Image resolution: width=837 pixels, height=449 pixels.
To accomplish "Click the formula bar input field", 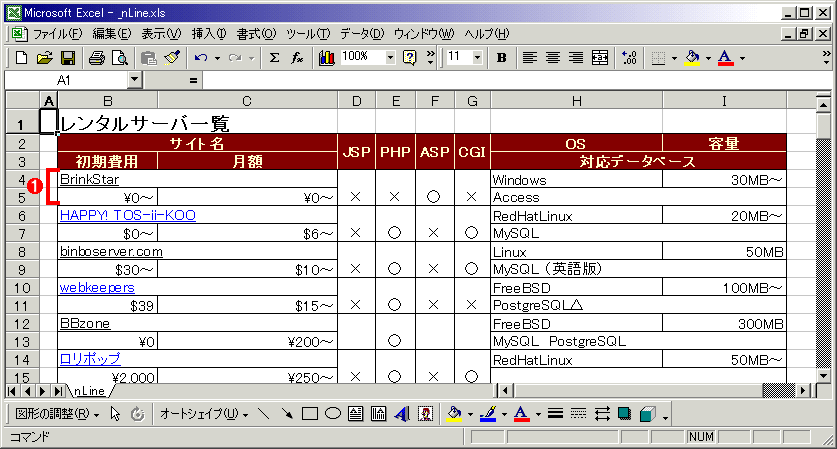I will 516,80.
